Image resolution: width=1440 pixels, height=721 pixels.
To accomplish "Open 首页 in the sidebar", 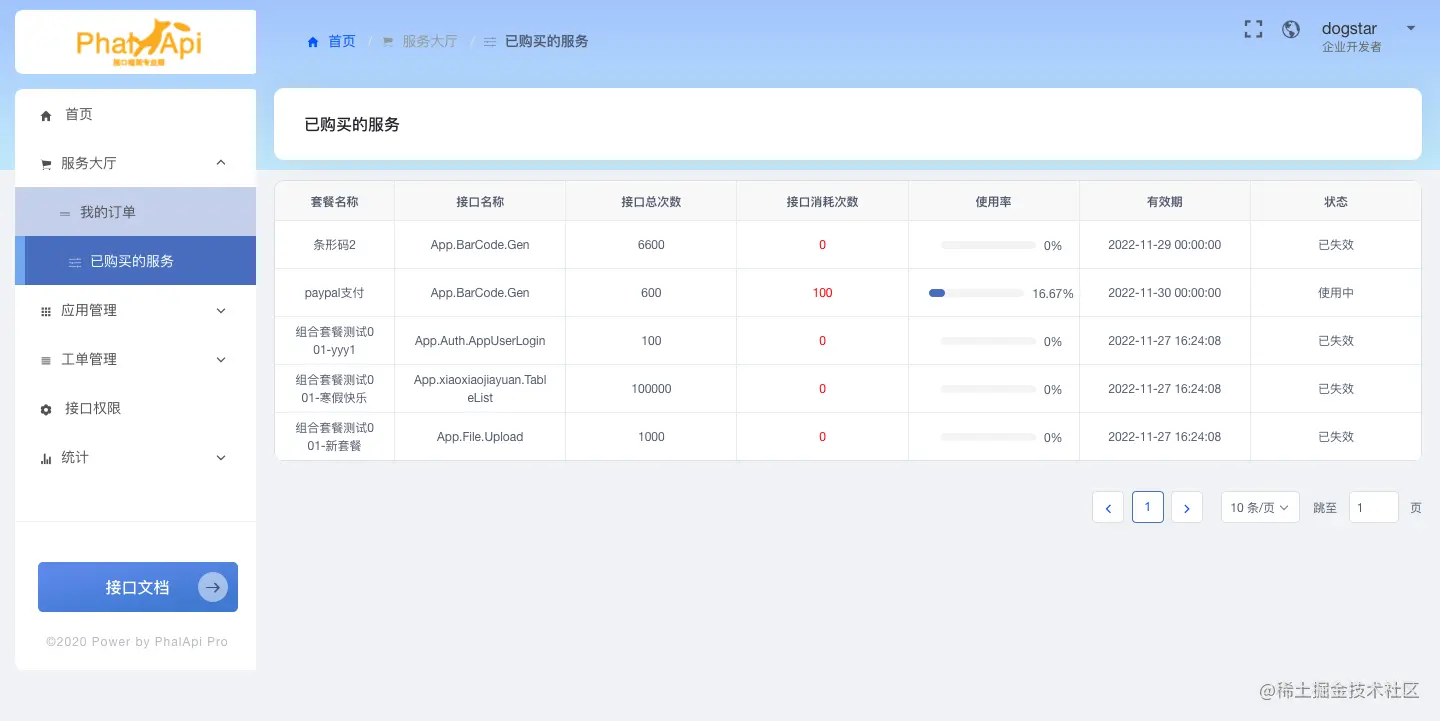I will [135, 115].
